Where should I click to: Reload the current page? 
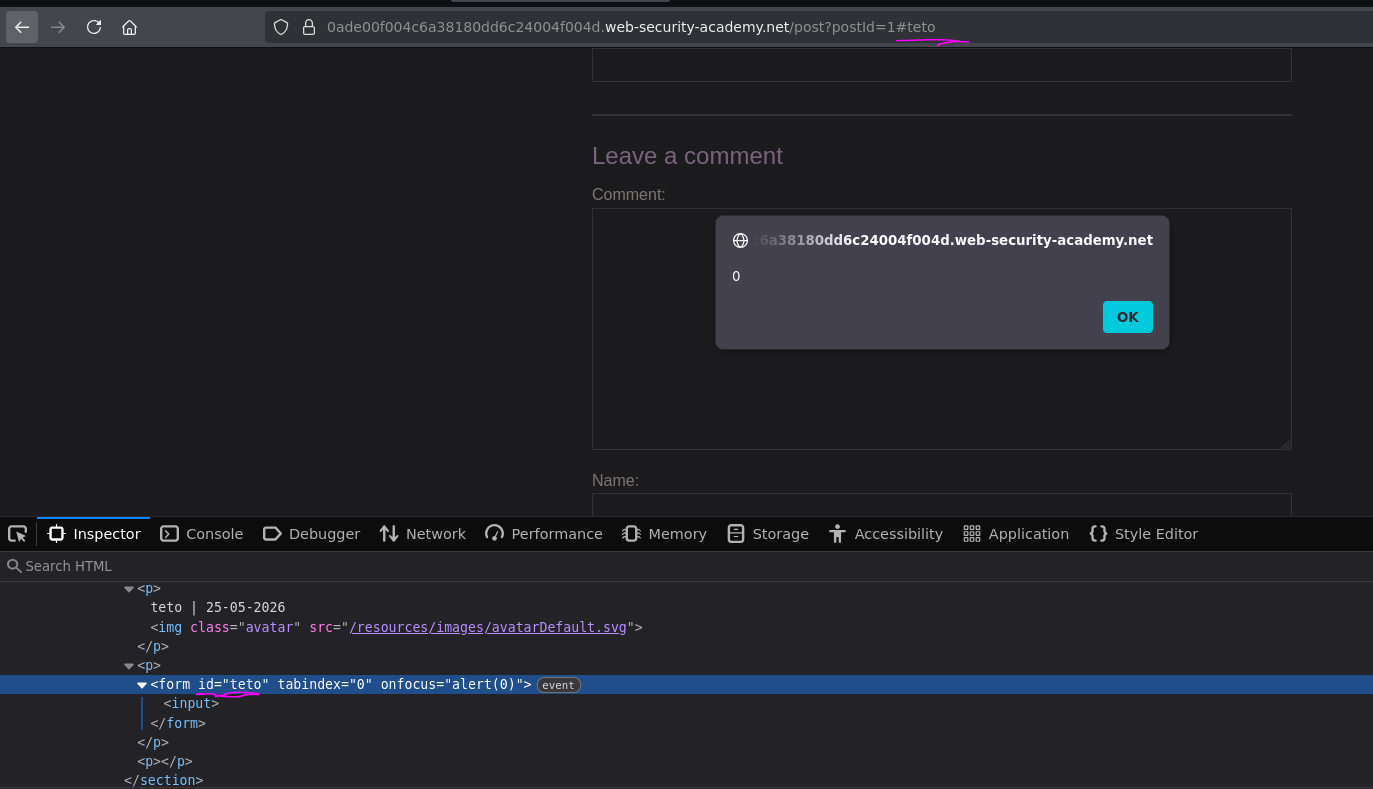[94, 27]
